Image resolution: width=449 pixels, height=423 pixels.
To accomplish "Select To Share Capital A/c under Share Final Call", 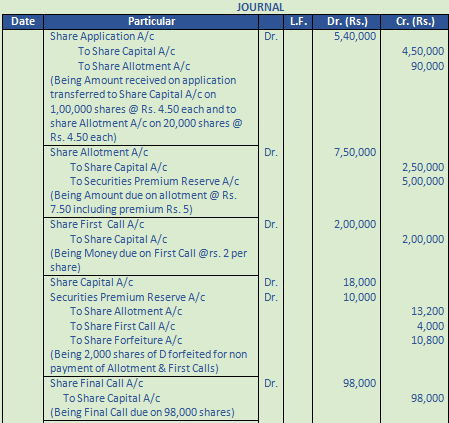I will 112,398.
